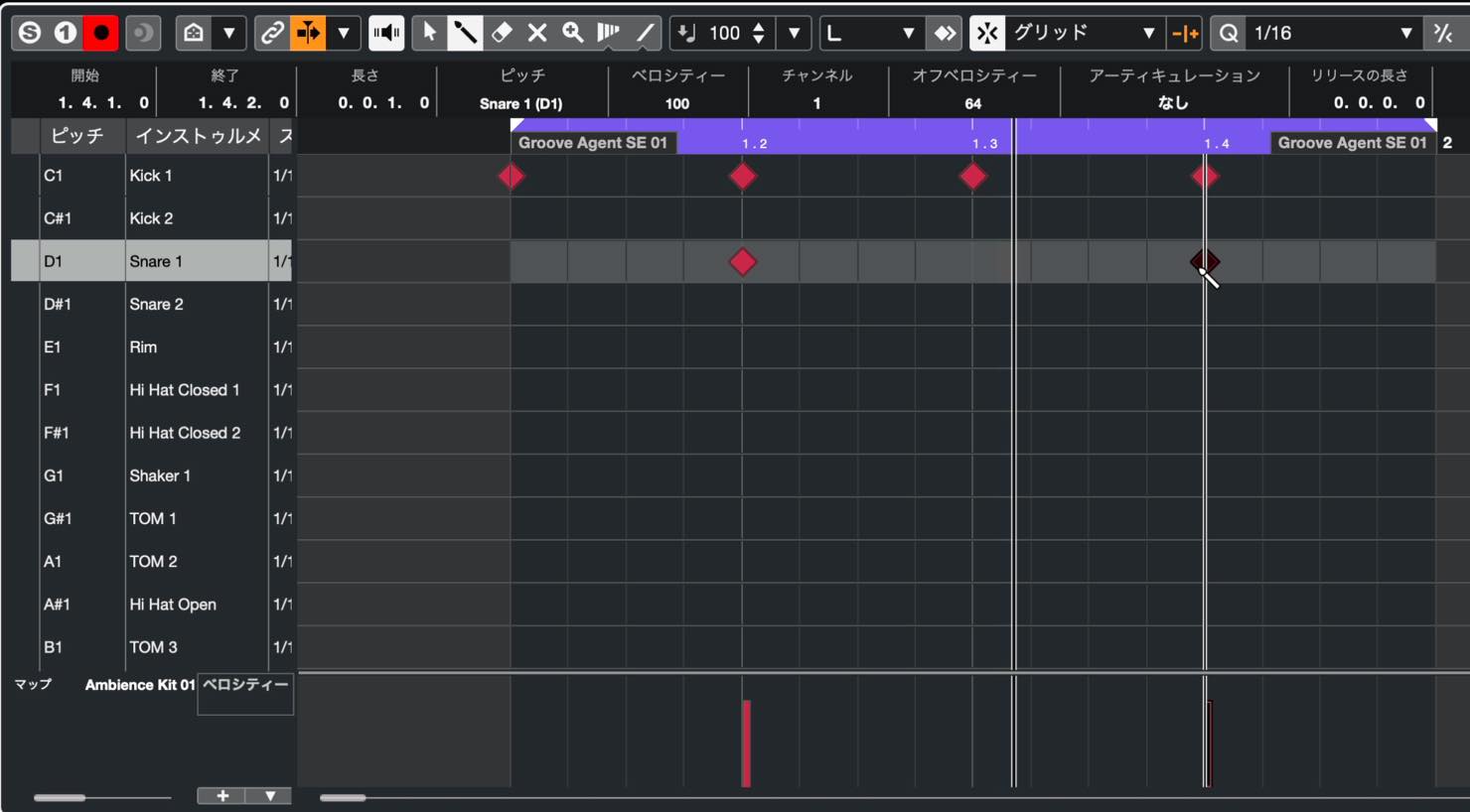This screenshot has width=1470, height=812.
Task: Select the Line tool
Action: [x=645, y=33]
